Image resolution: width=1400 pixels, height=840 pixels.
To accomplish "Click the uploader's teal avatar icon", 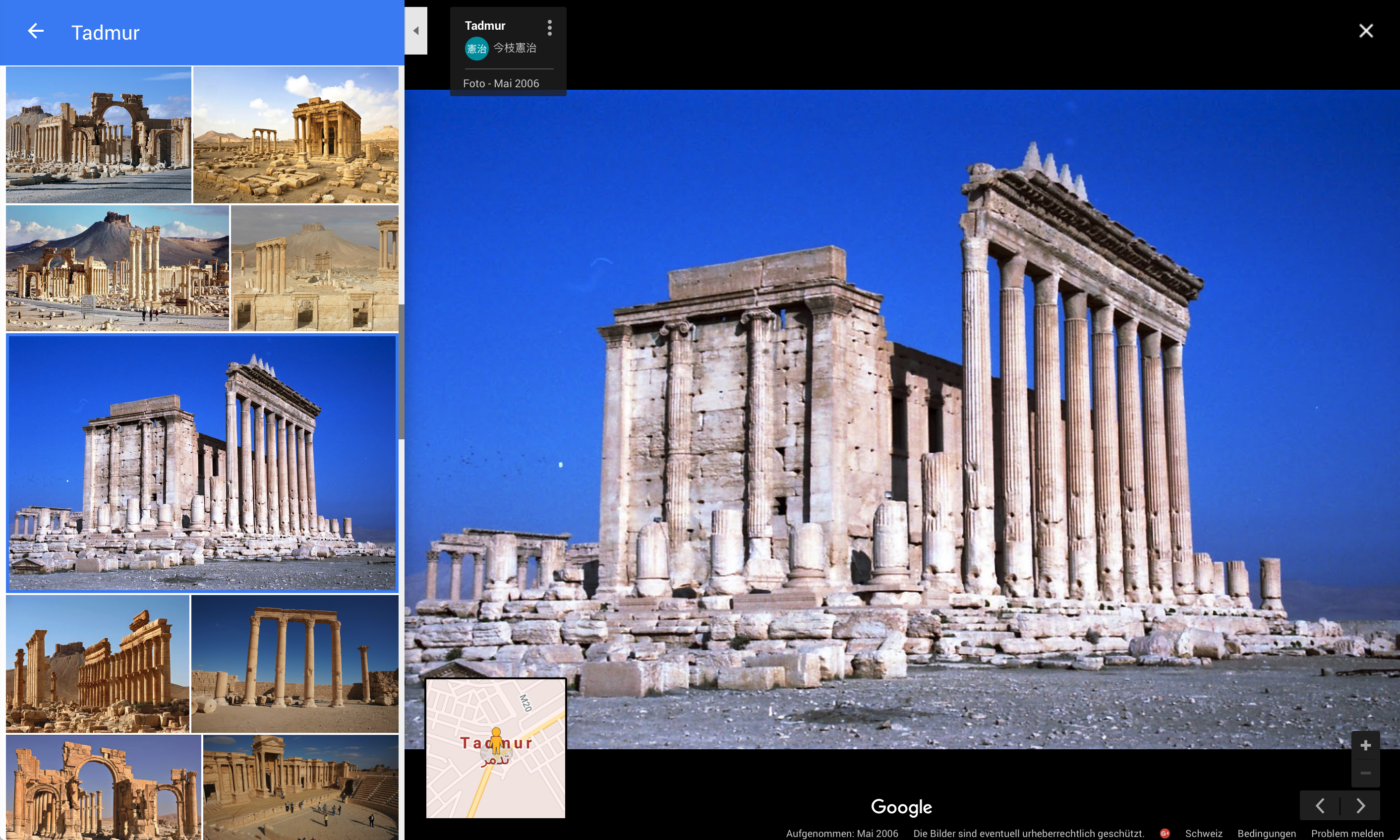I will click(476, 48).
